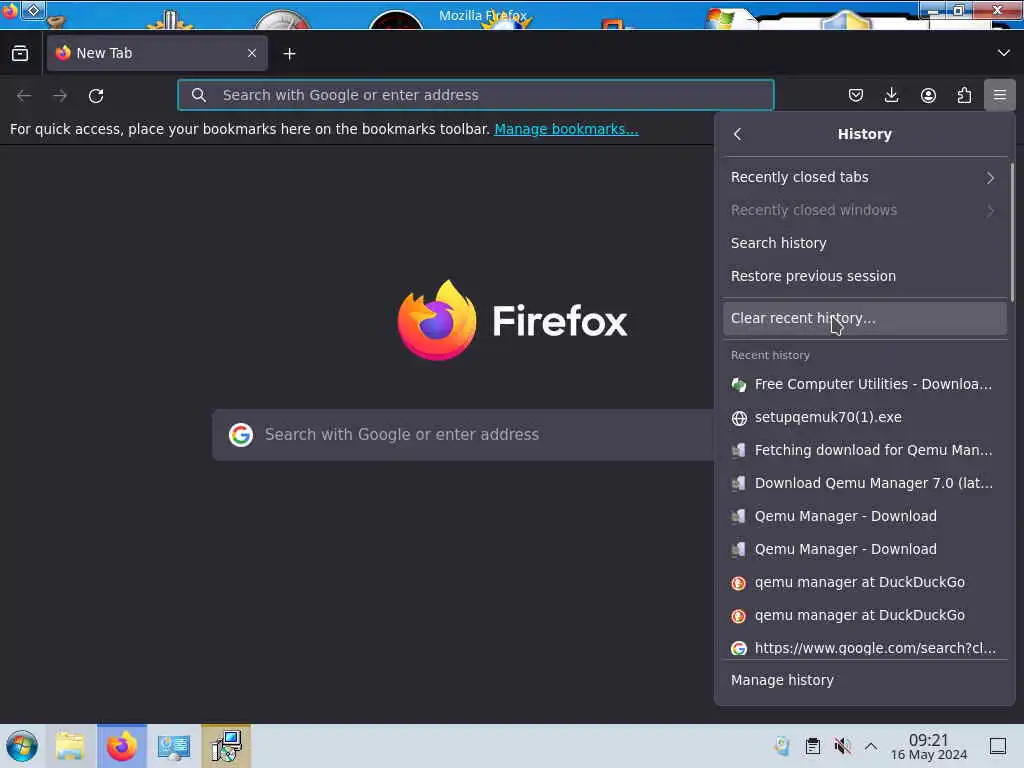The image size is (1024, 768).
Task: Click the diamond button in title bar
Action: click(x=33, y=10)
